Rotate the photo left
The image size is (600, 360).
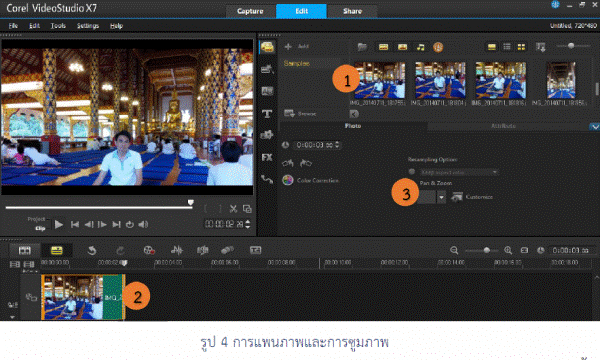click(x=288, y=163)
